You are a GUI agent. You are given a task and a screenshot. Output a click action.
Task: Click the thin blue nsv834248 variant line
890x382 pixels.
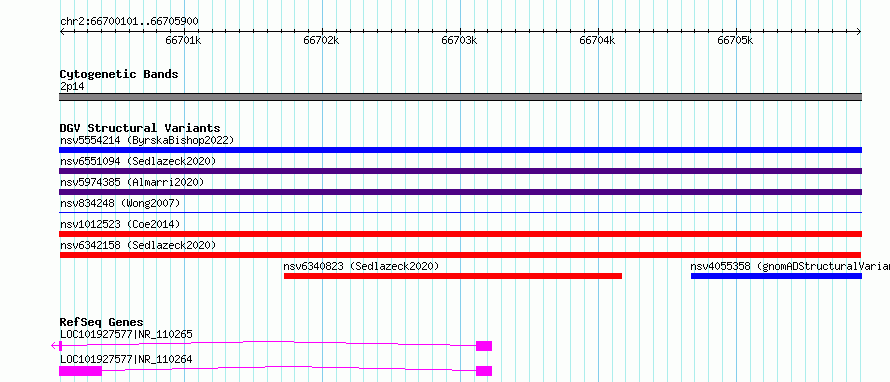[460, 212]
